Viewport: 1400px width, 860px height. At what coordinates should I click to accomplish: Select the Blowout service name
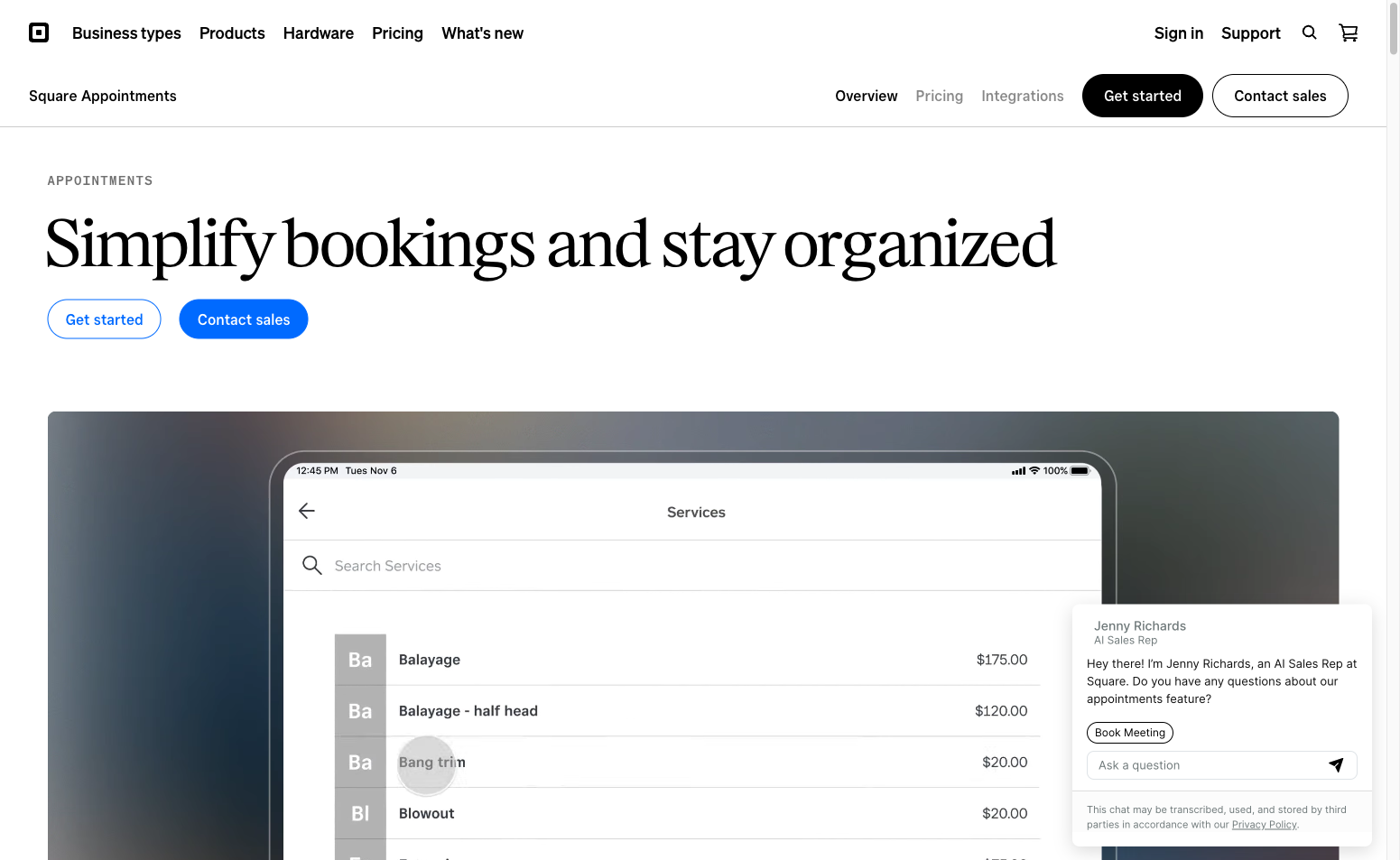pos(427,814)
